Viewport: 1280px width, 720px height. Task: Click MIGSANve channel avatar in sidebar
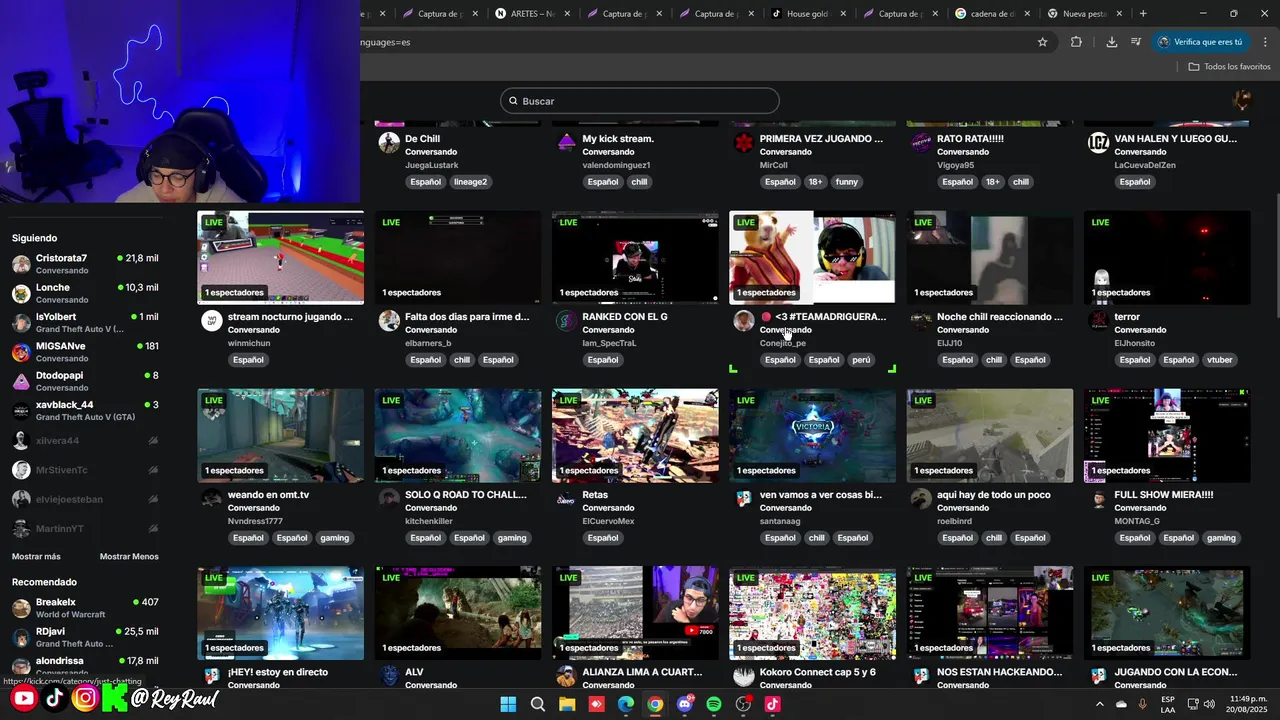[21, 352]
